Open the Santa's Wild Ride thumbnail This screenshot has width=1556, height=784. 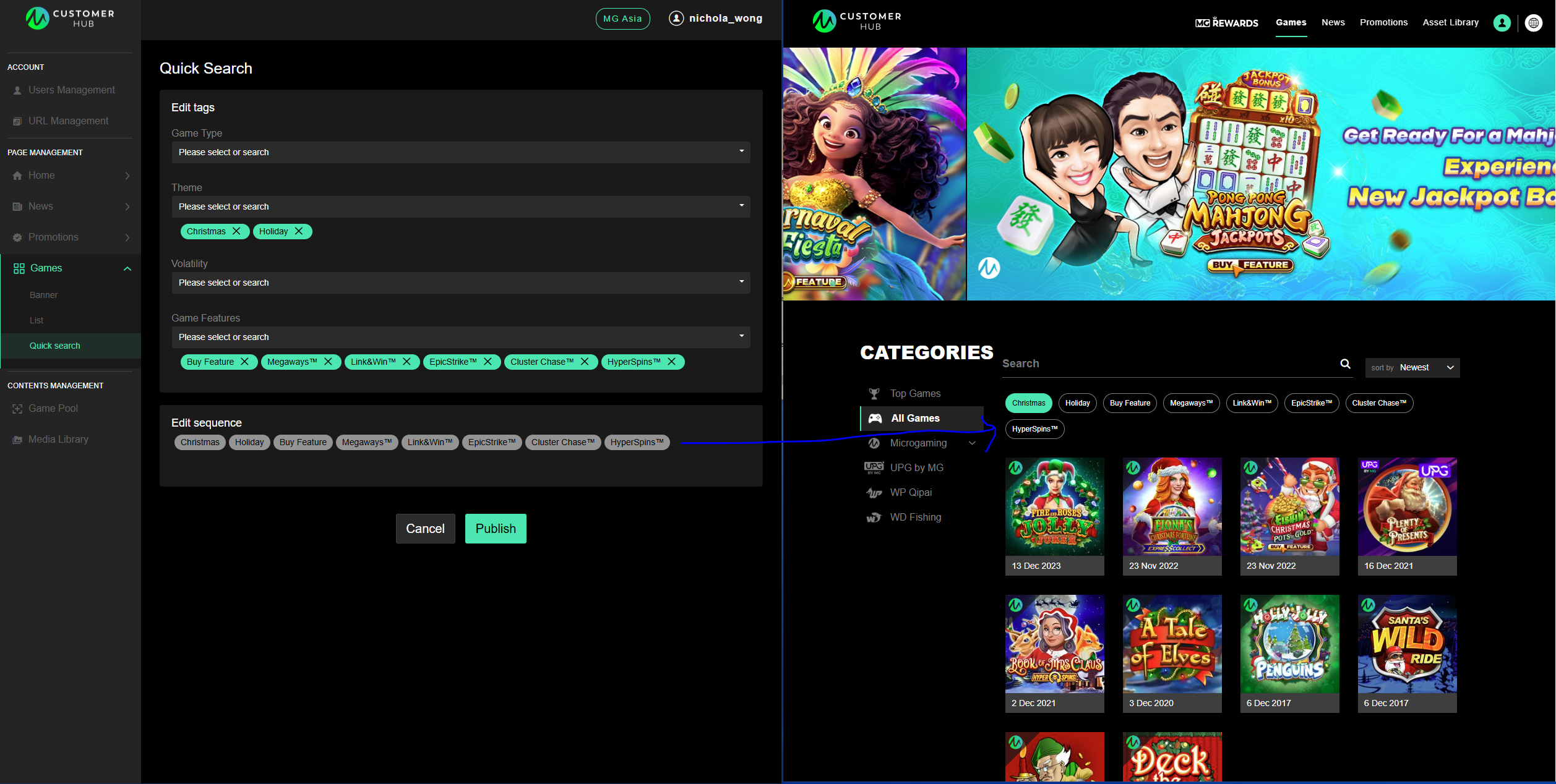[1407, 644]
